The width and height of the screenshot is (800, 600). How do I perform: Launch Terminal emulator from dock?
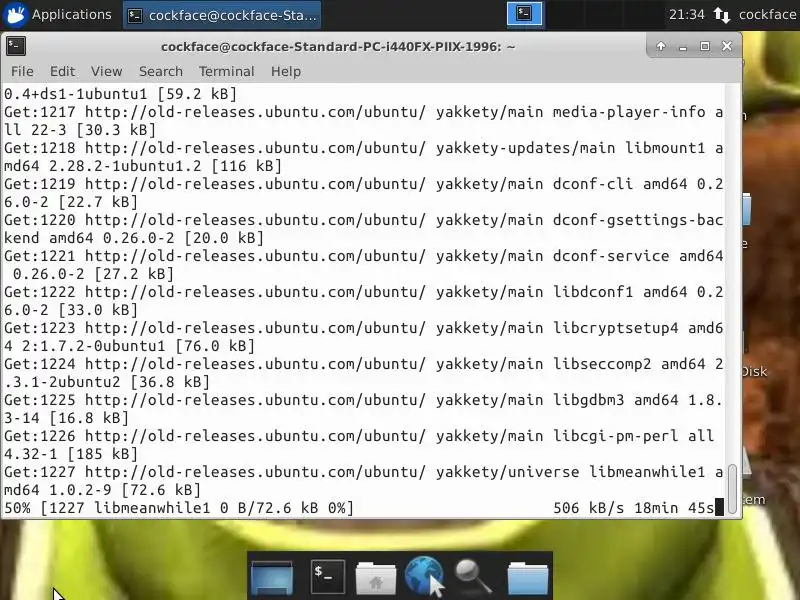(x=327, y=577)
